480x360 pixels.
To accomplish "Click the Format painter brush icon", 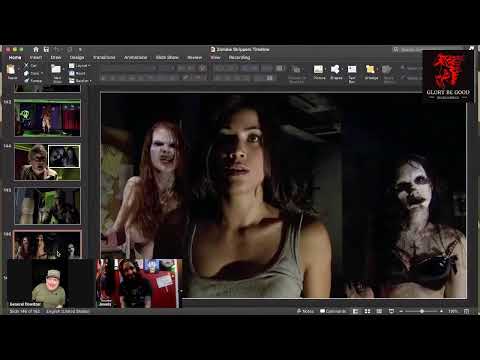I will [27, 80].
